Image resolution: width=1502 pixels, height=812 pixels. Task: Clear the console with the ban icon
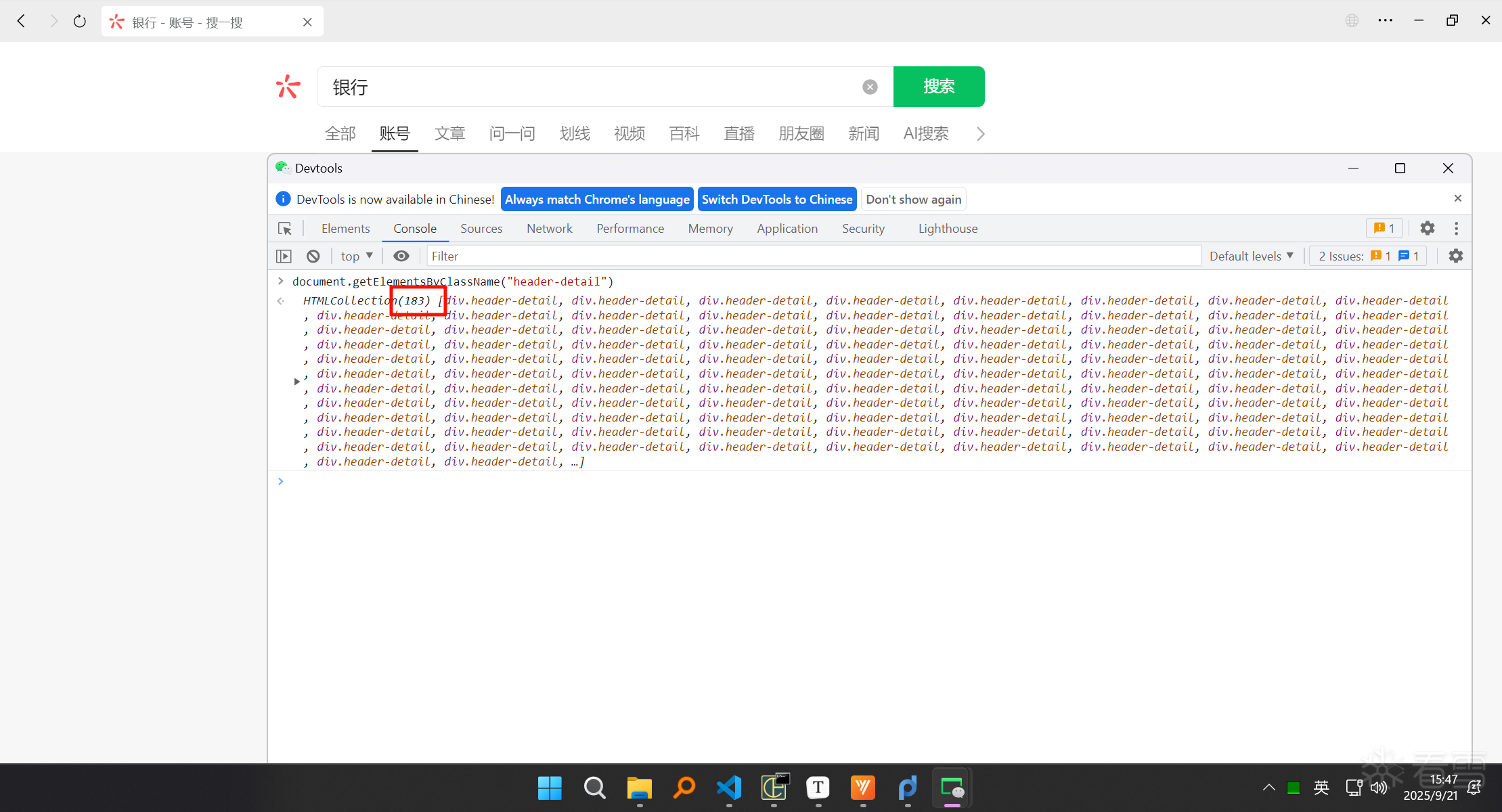point(313,256)
